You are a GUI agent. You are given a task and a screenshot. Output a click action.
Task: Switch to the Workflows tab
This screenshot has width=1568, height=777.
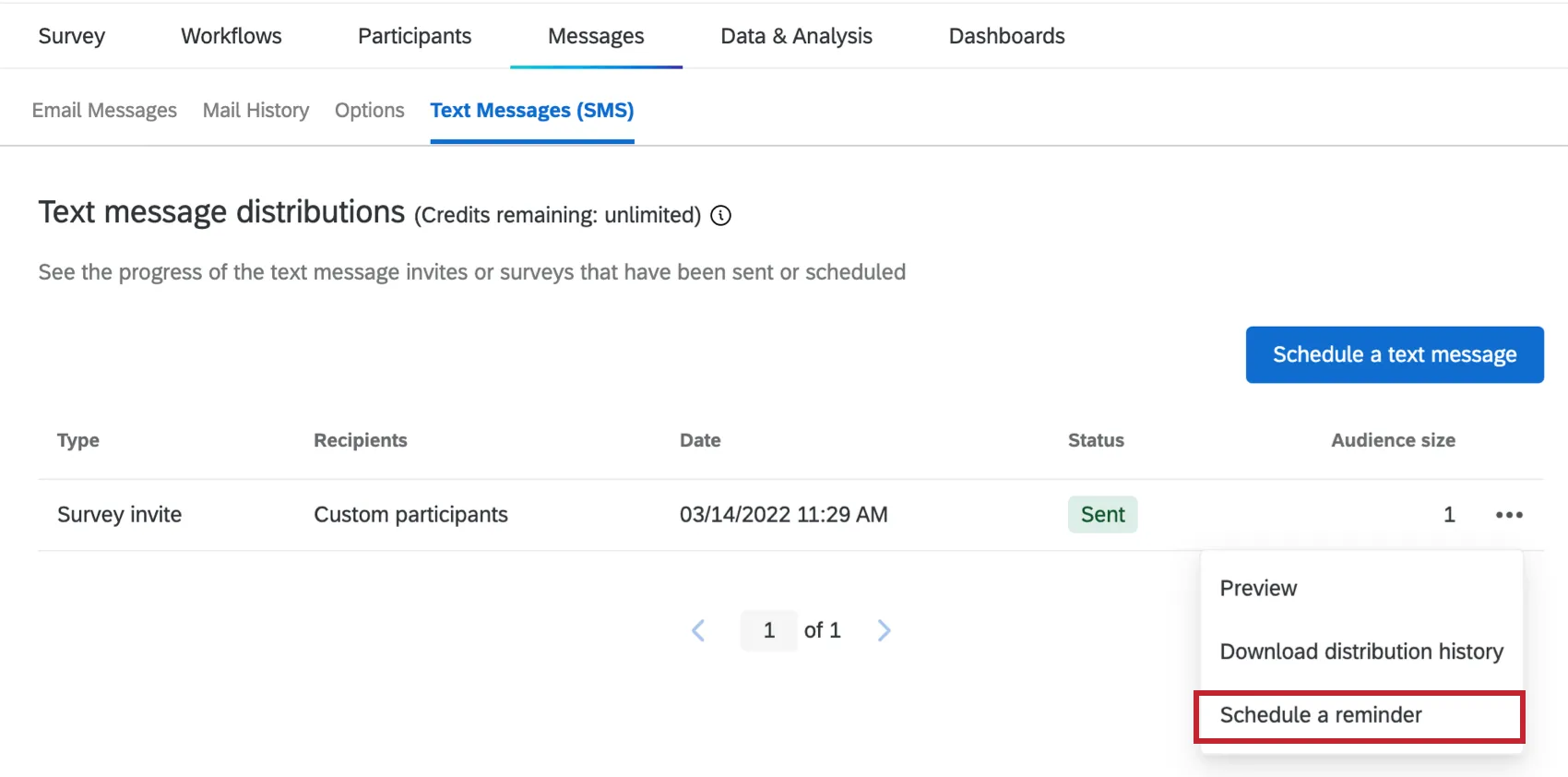click(232, 36)
